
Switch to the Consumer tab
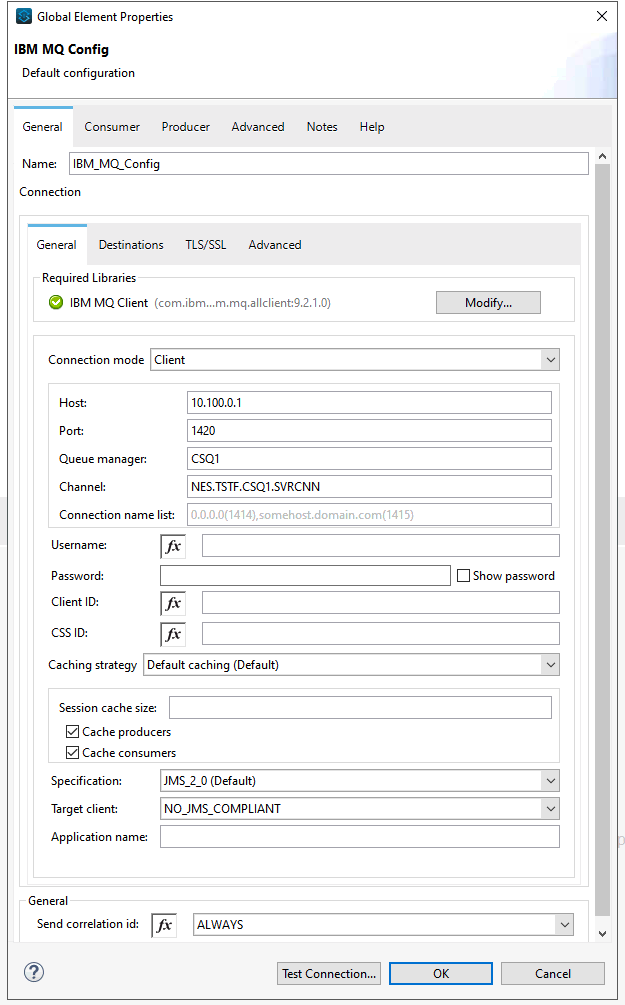112,127
